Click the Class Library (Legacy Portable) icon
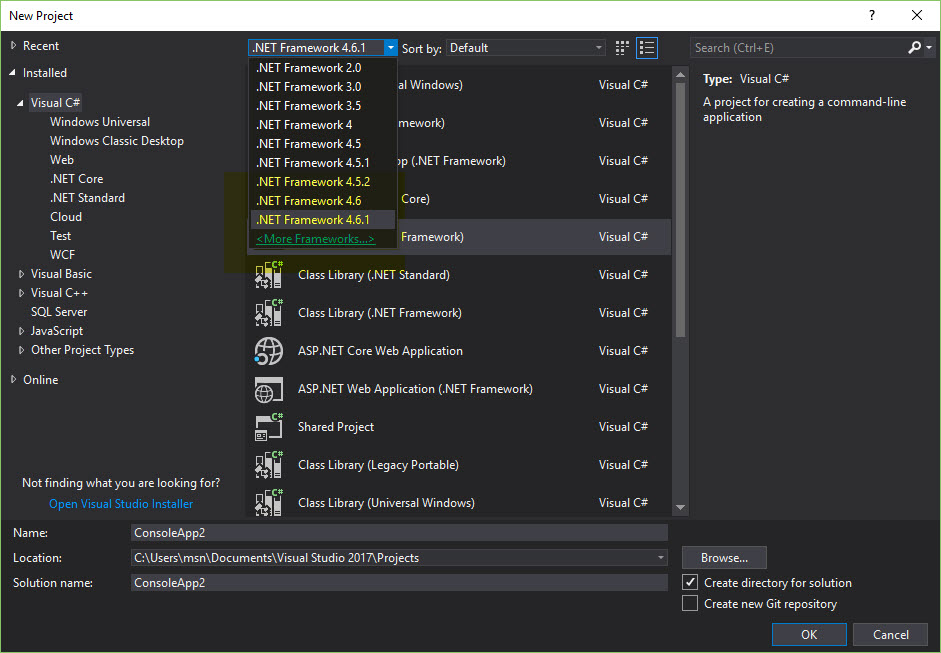Screen dimensions: 941x653 pyautogui.click(x=268, y=465)
